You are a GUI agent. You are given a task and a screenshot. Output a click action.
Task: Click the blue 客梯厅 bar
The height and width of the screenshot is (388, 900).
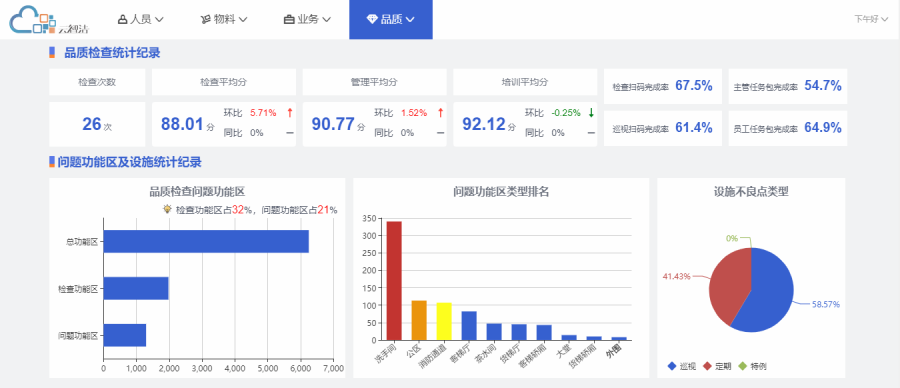(469, 325)
